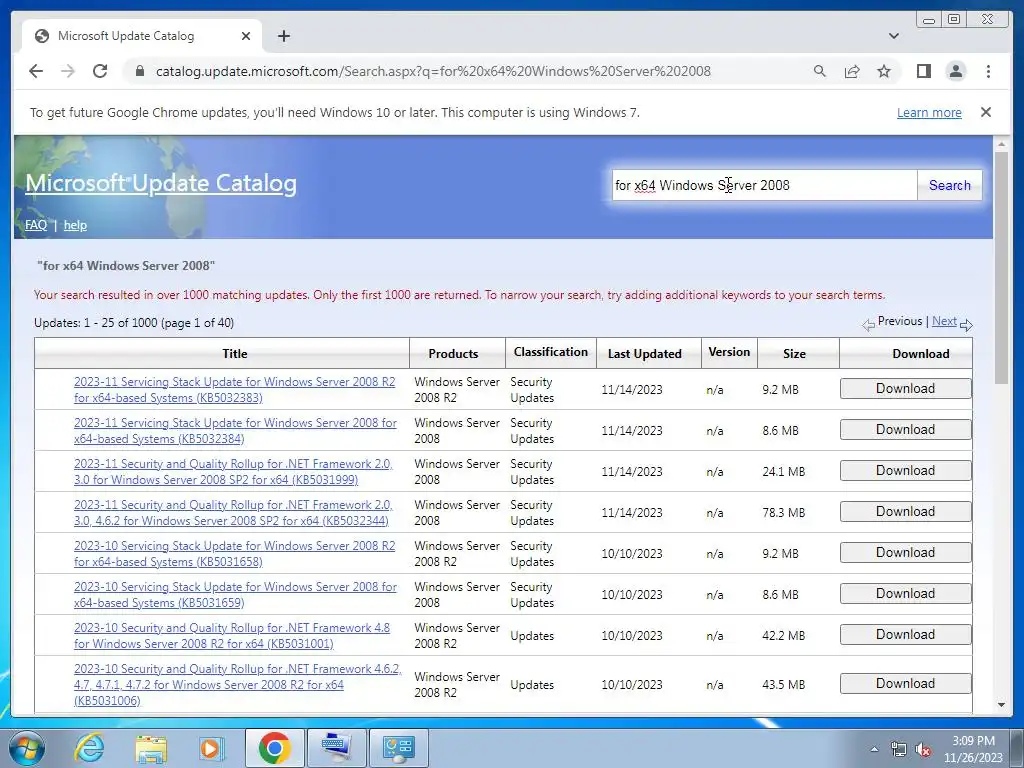Viewport: 1024px width, 768px height.
Task: Open the Windows Start menu
Action: (26, 748)
